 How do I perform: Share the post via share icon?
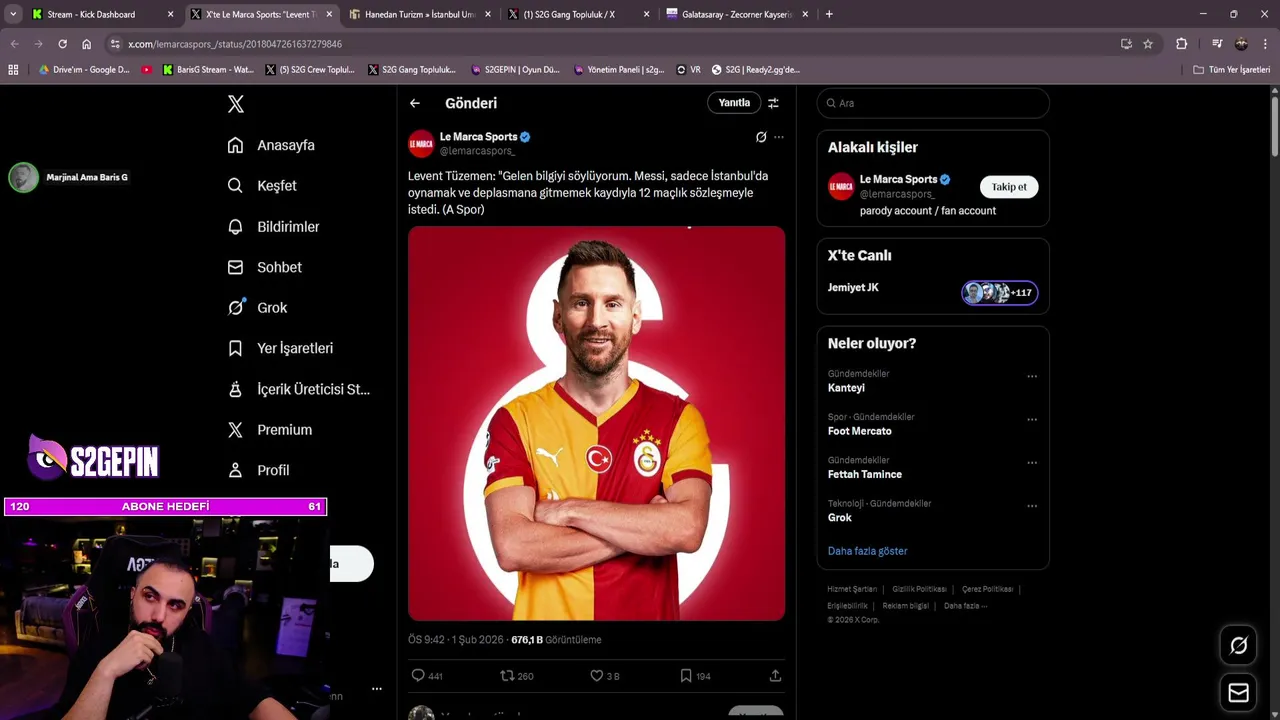point(775,676)
